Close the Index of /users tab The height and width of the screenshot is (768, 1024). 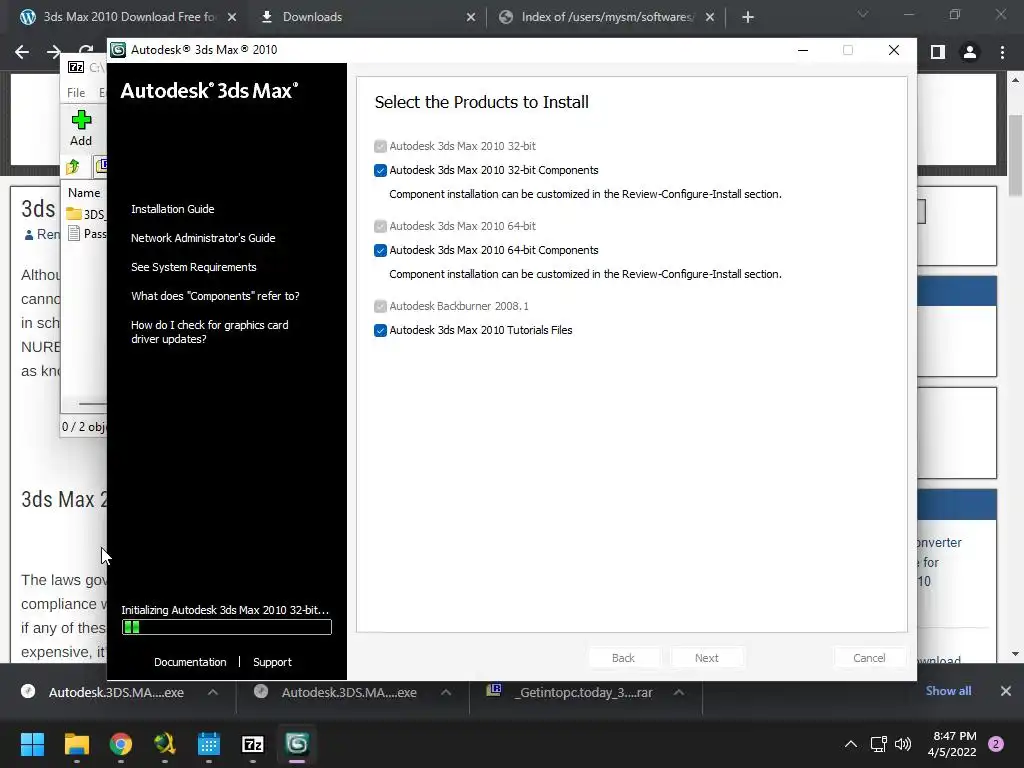tap(710, 18)
